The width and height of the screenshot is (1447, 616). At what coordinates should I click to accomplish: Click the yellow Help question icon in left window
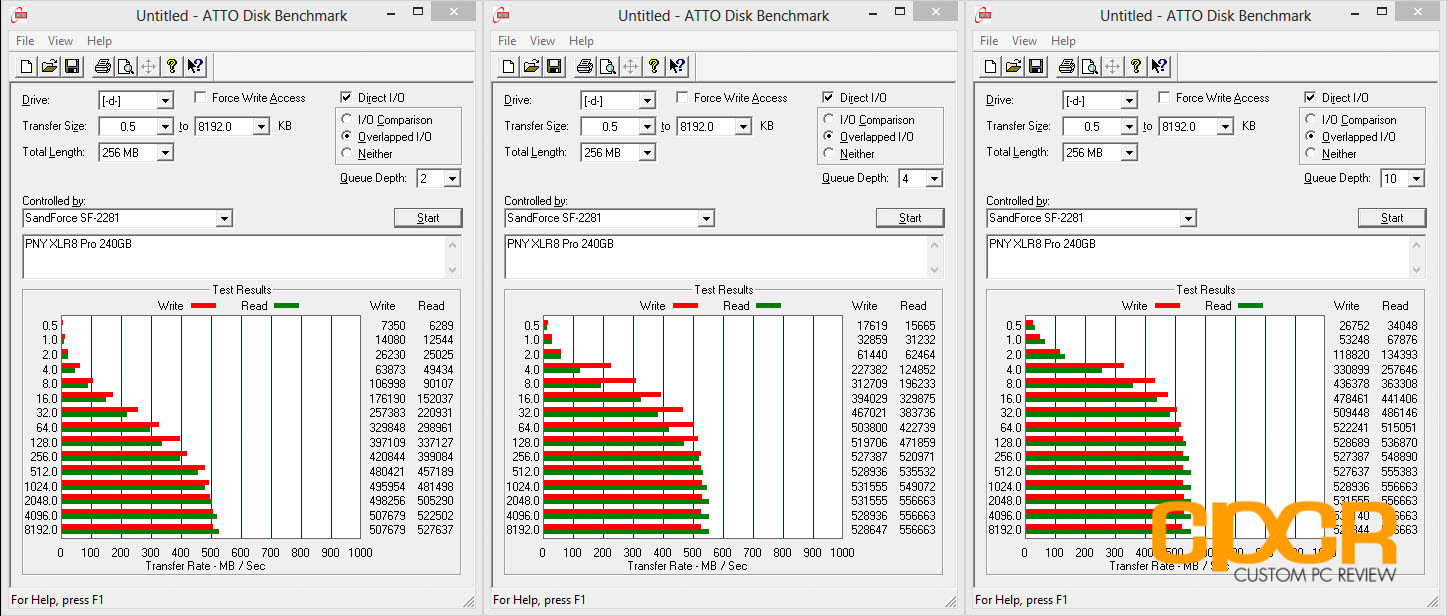(172, 66)
